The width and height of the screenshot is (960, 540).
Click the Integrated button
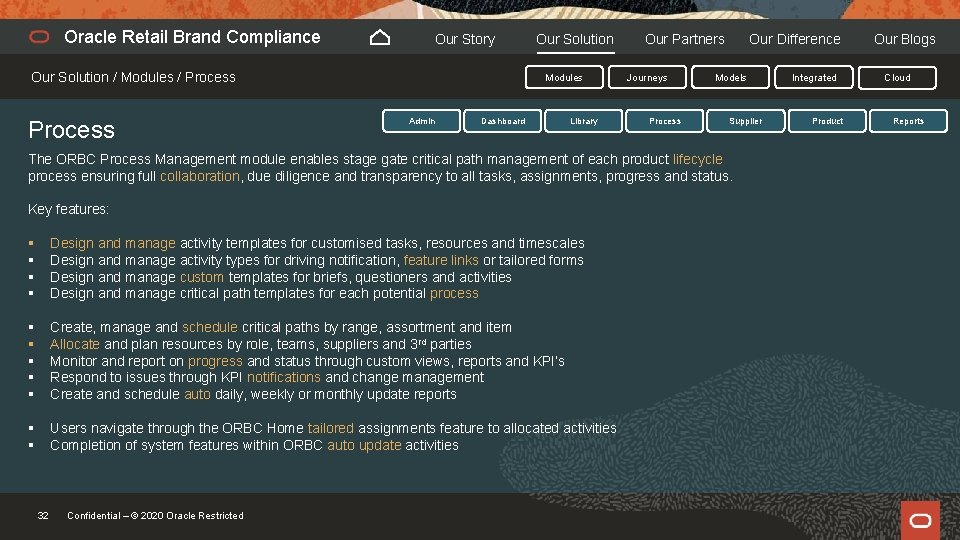pyautogui.click(x=814, y=78)
